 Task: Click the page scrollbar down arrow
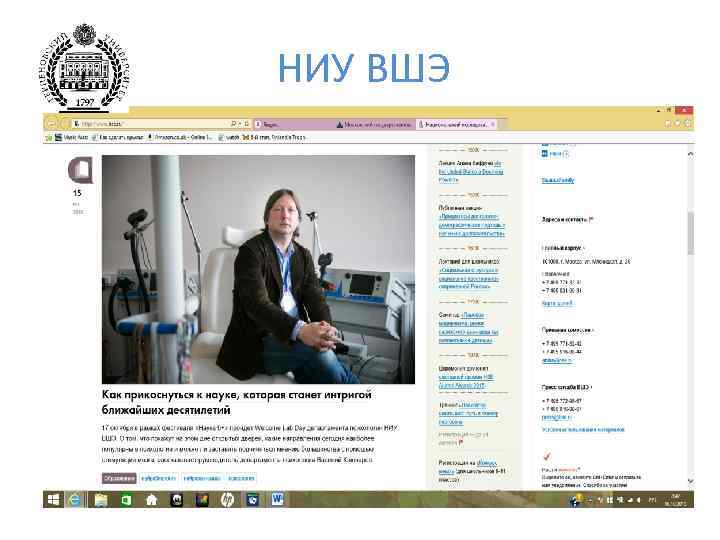690,481
